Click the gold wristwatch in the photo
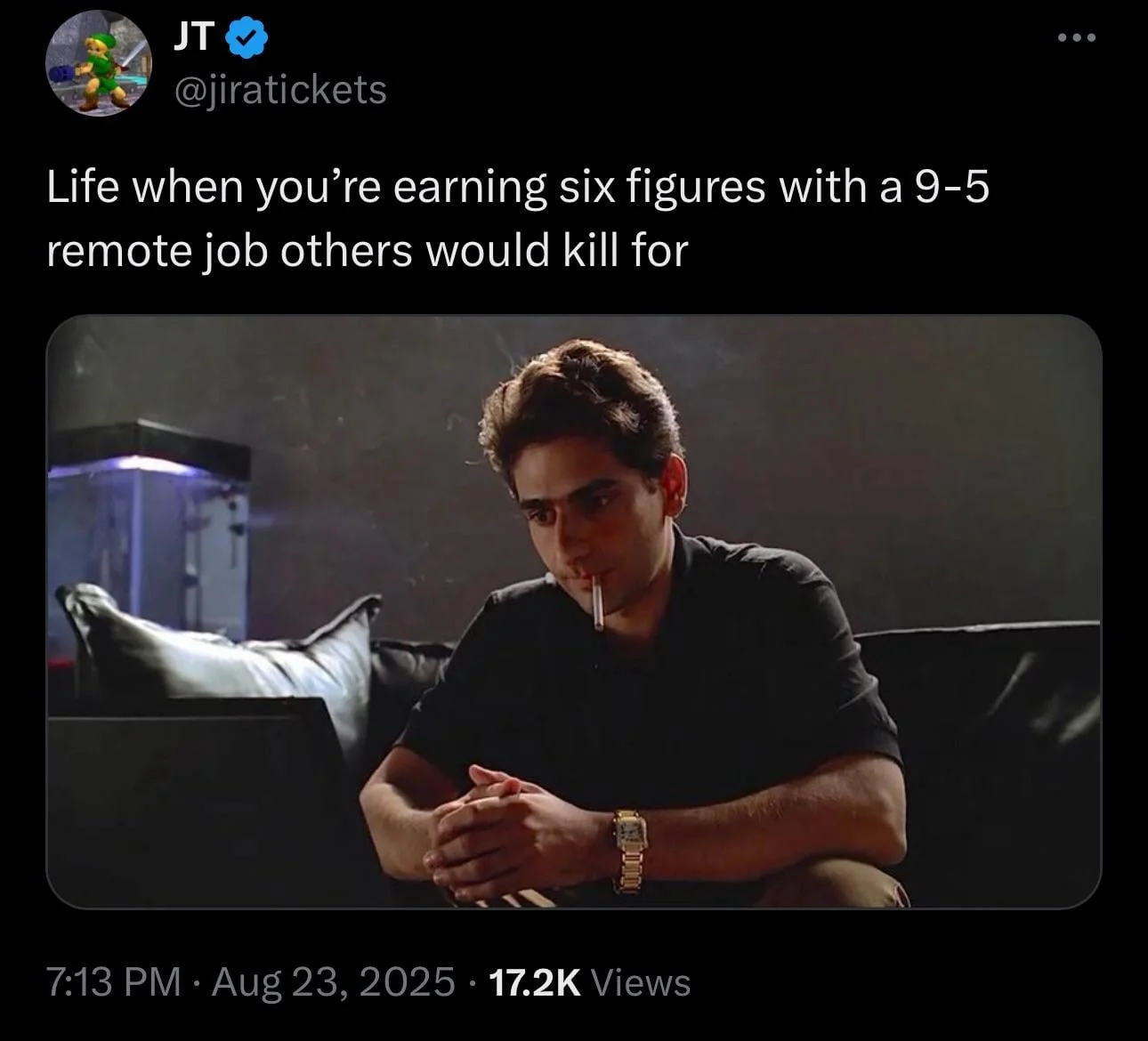This screenshot has height=1041, width=1148. 628,847
